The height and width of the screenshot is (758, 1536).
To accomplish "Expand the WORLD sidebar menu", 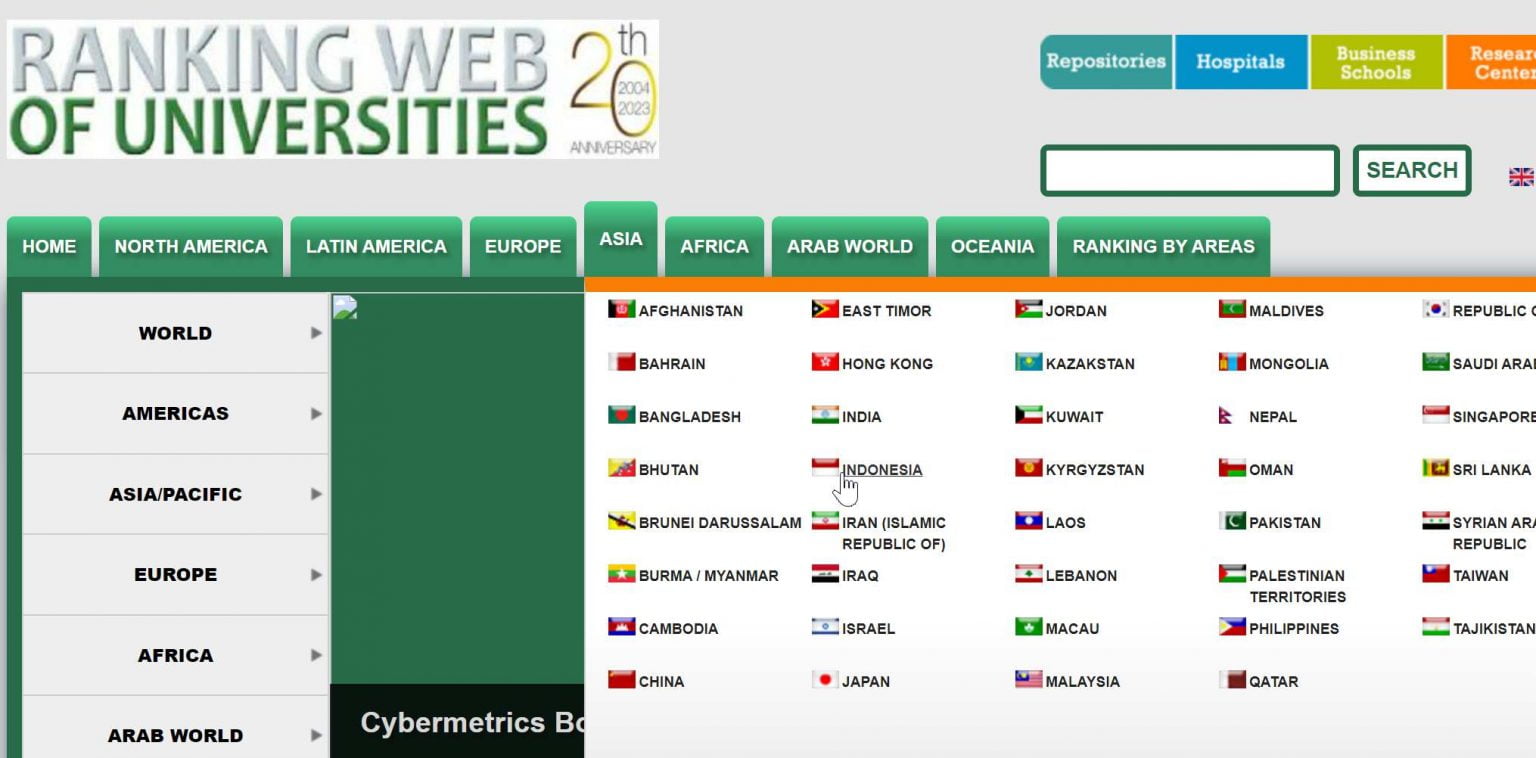I will point(175,333).
